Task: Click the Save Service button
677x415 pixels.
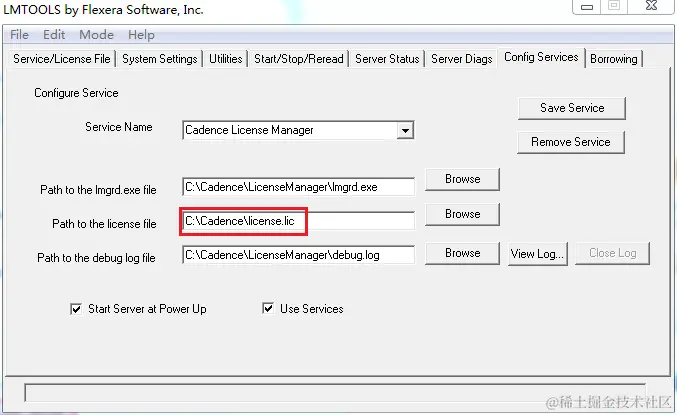Action: click(x=572, y=108)
